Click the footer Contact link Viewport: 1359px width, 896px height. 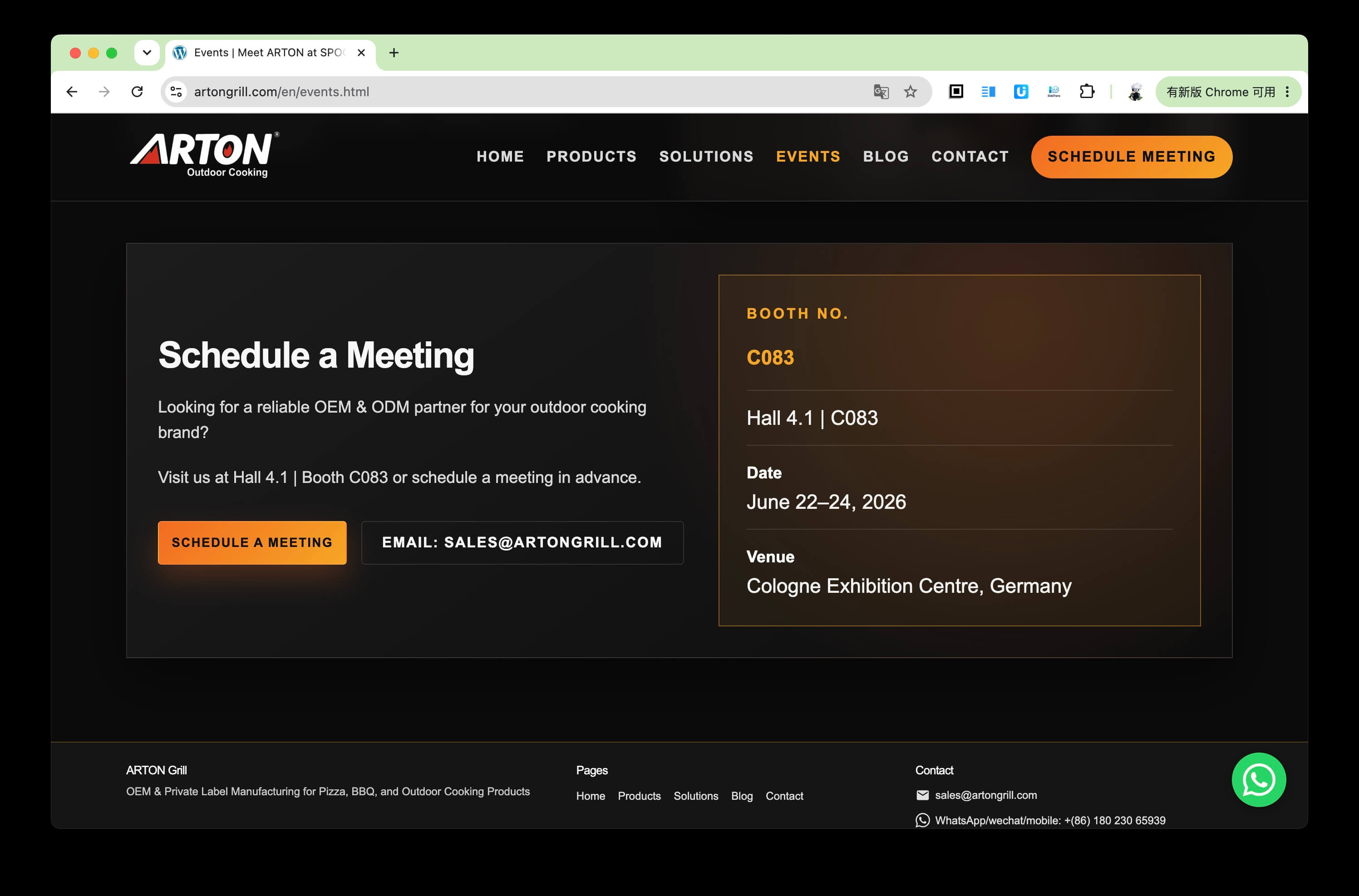784,795
